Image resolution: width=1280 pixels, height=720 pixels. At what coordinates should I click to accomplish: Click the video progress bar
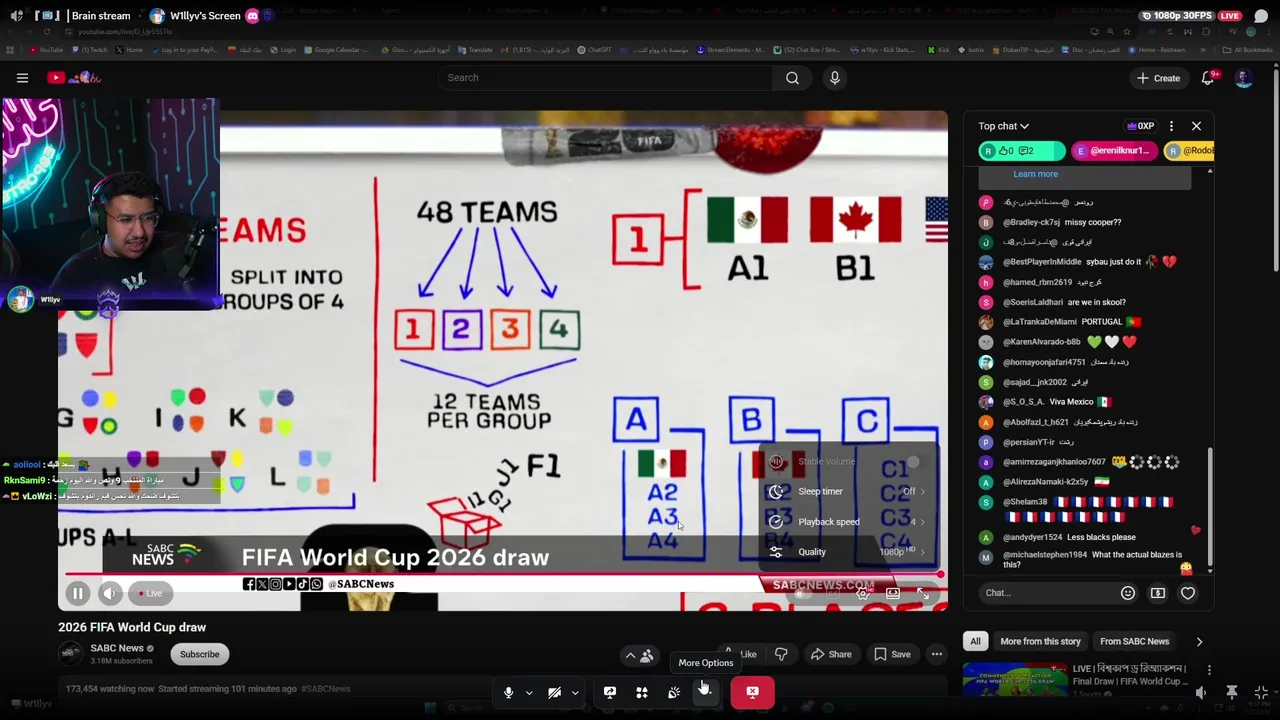coord(503,574)
